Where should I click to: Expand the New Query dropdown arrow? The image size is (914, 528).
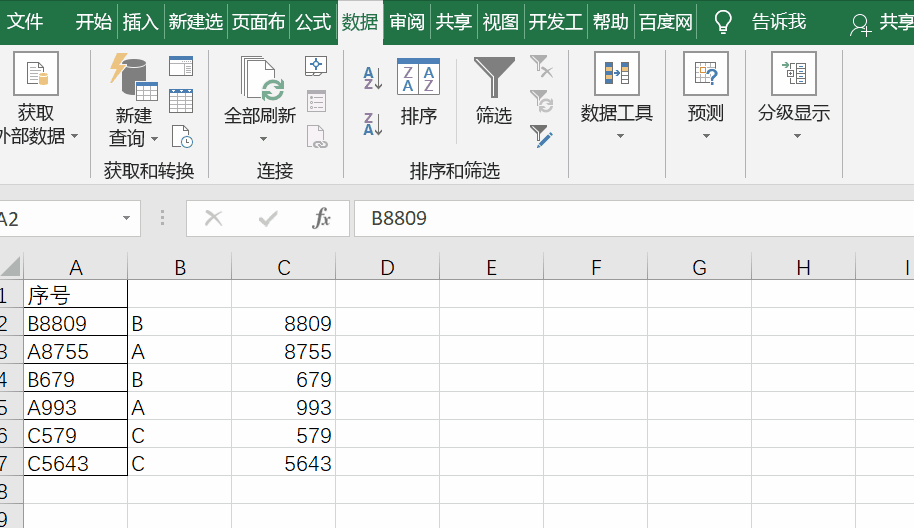tap(154, 139)
